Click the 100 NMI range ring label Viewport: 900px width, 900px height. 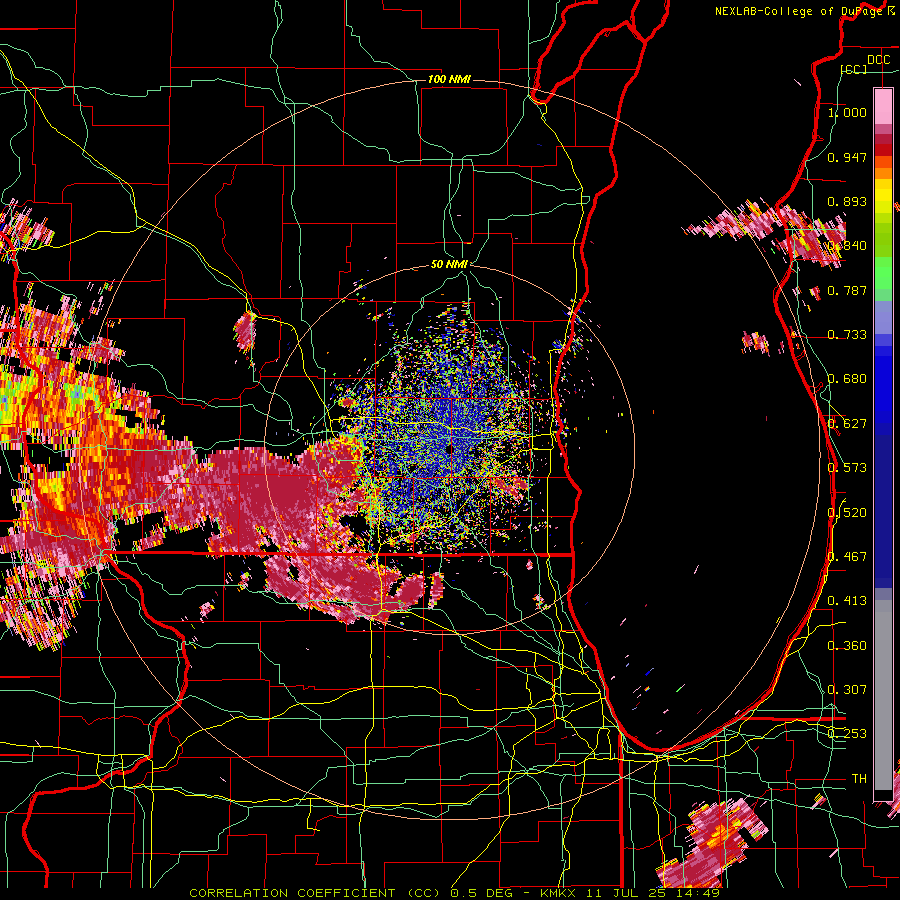(x=449, y=79)
